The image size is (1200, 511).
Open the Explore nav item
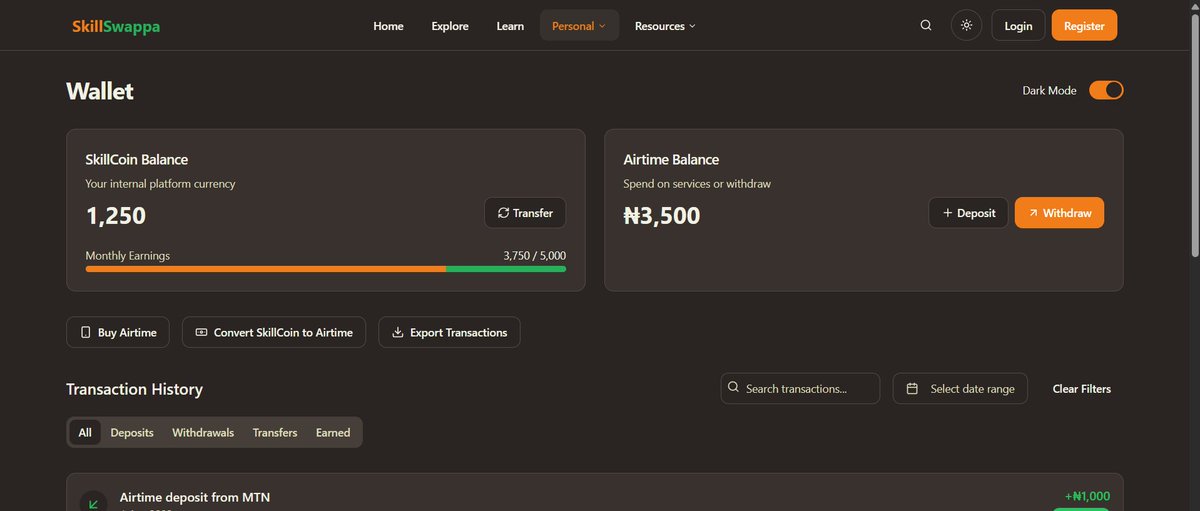click(x=450, y=26)
